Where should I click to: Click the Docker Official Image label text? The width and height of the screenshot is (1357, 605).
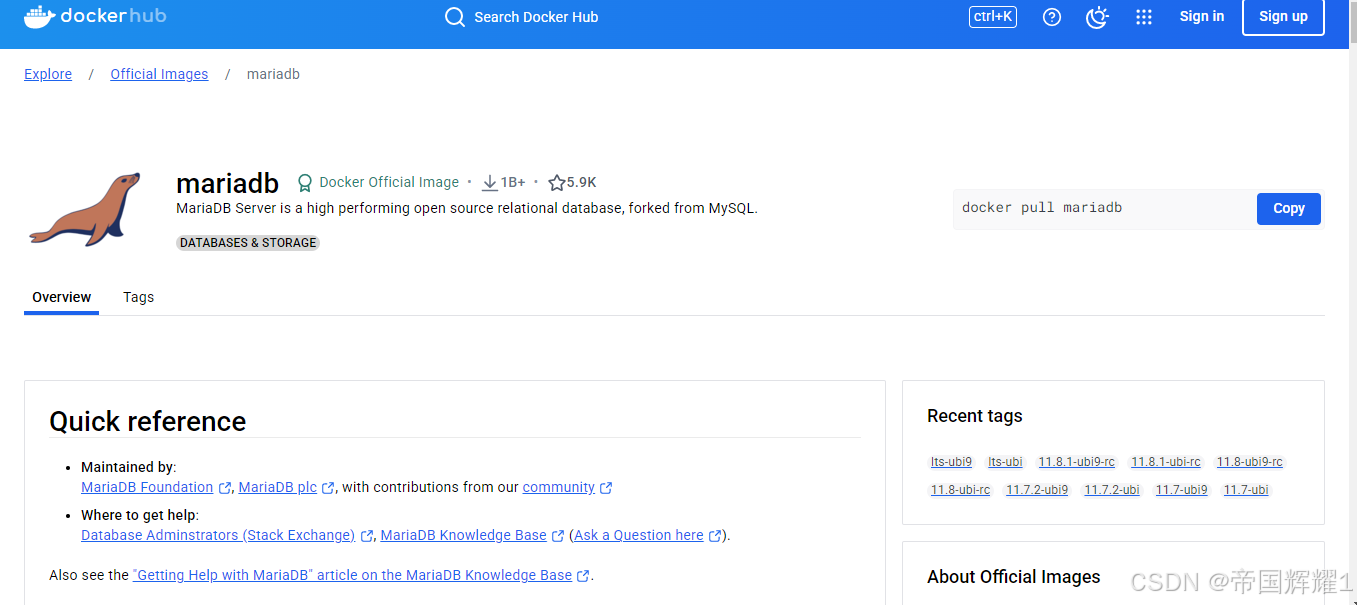pos(389,183)
